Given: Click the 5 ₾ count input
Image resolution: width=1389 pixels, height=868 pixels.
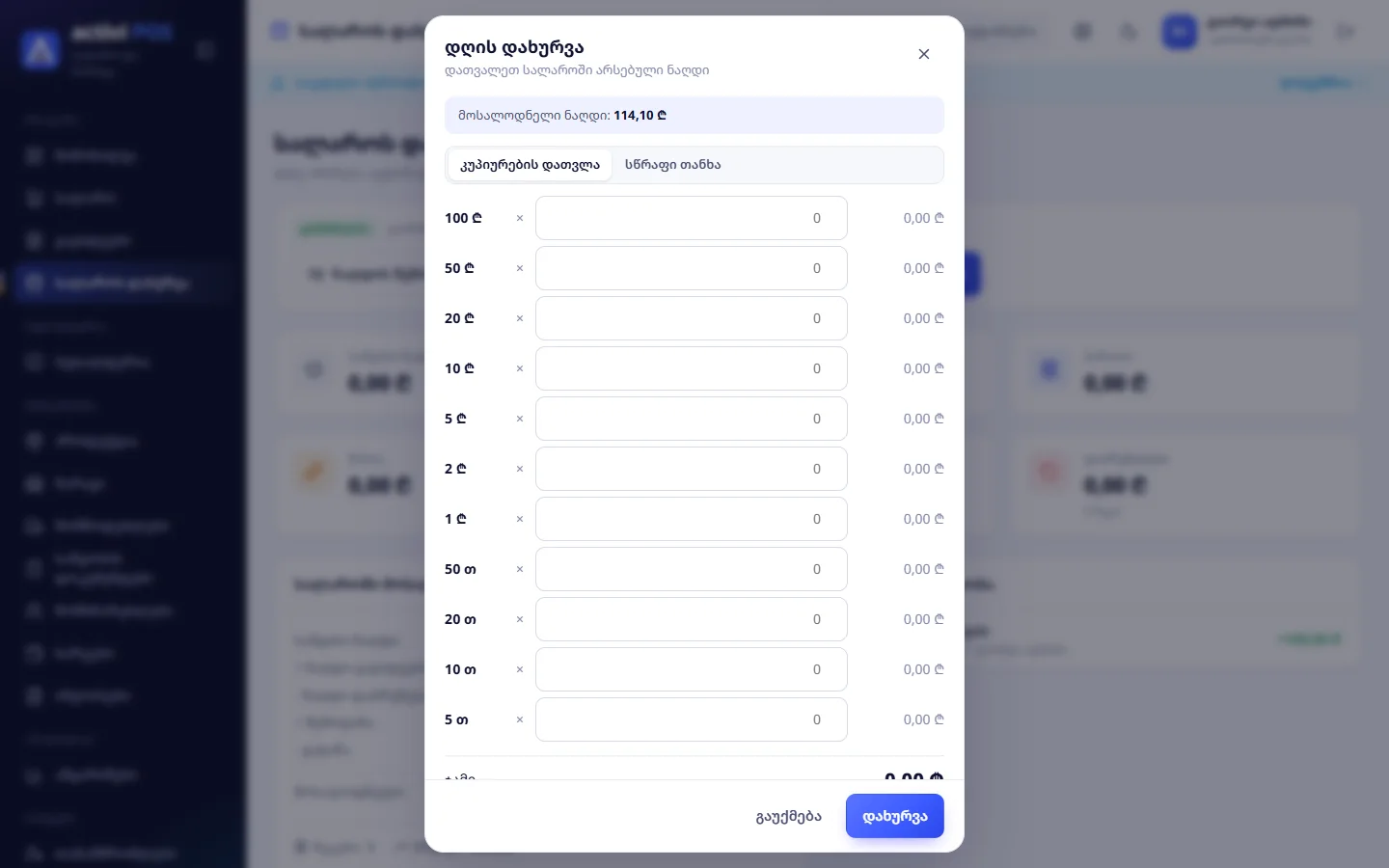Looking at the screenshot, I should pos(692,419).
